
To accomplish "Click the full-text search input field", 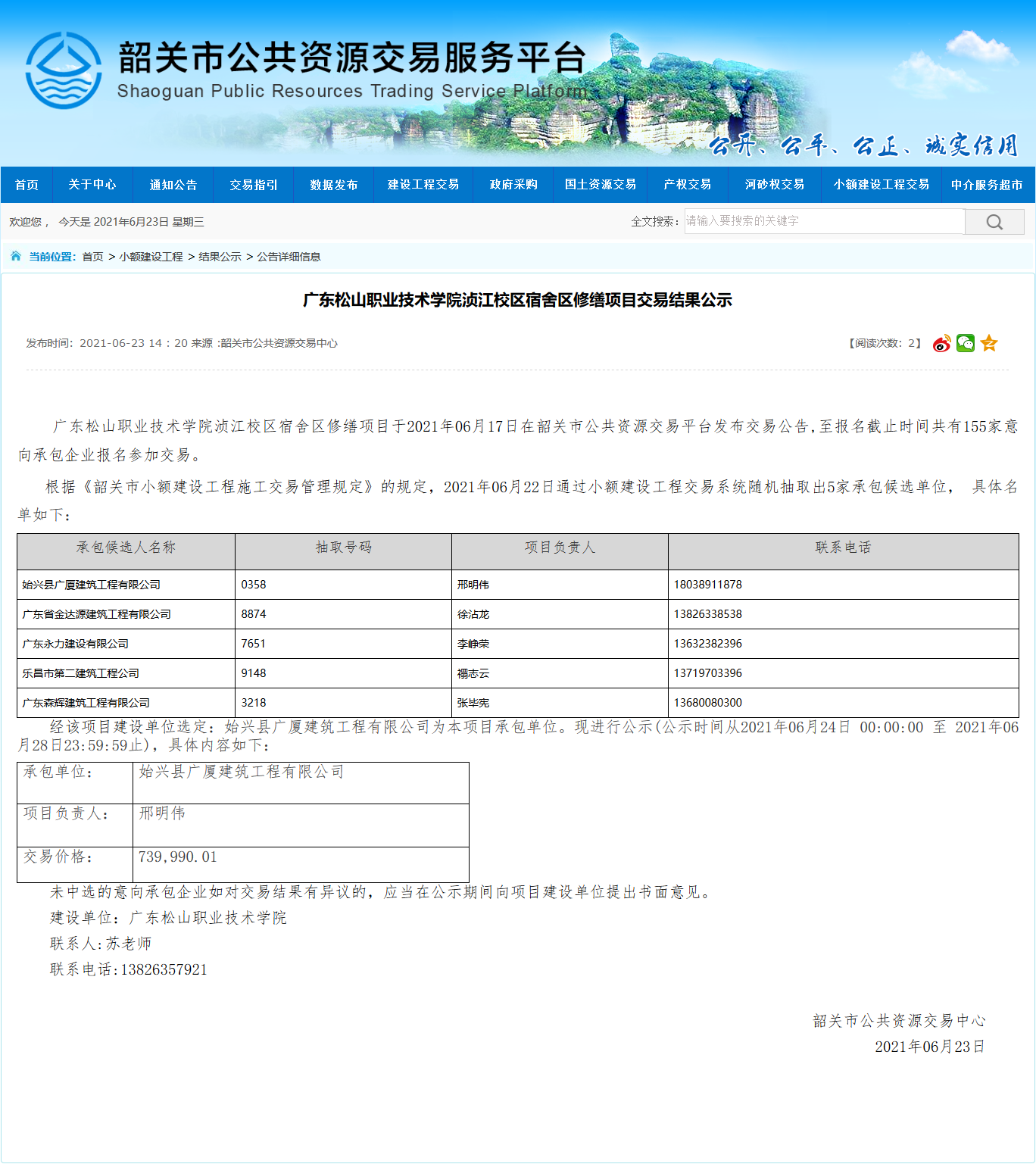I will pyautogui.click(x=824, y=221).
